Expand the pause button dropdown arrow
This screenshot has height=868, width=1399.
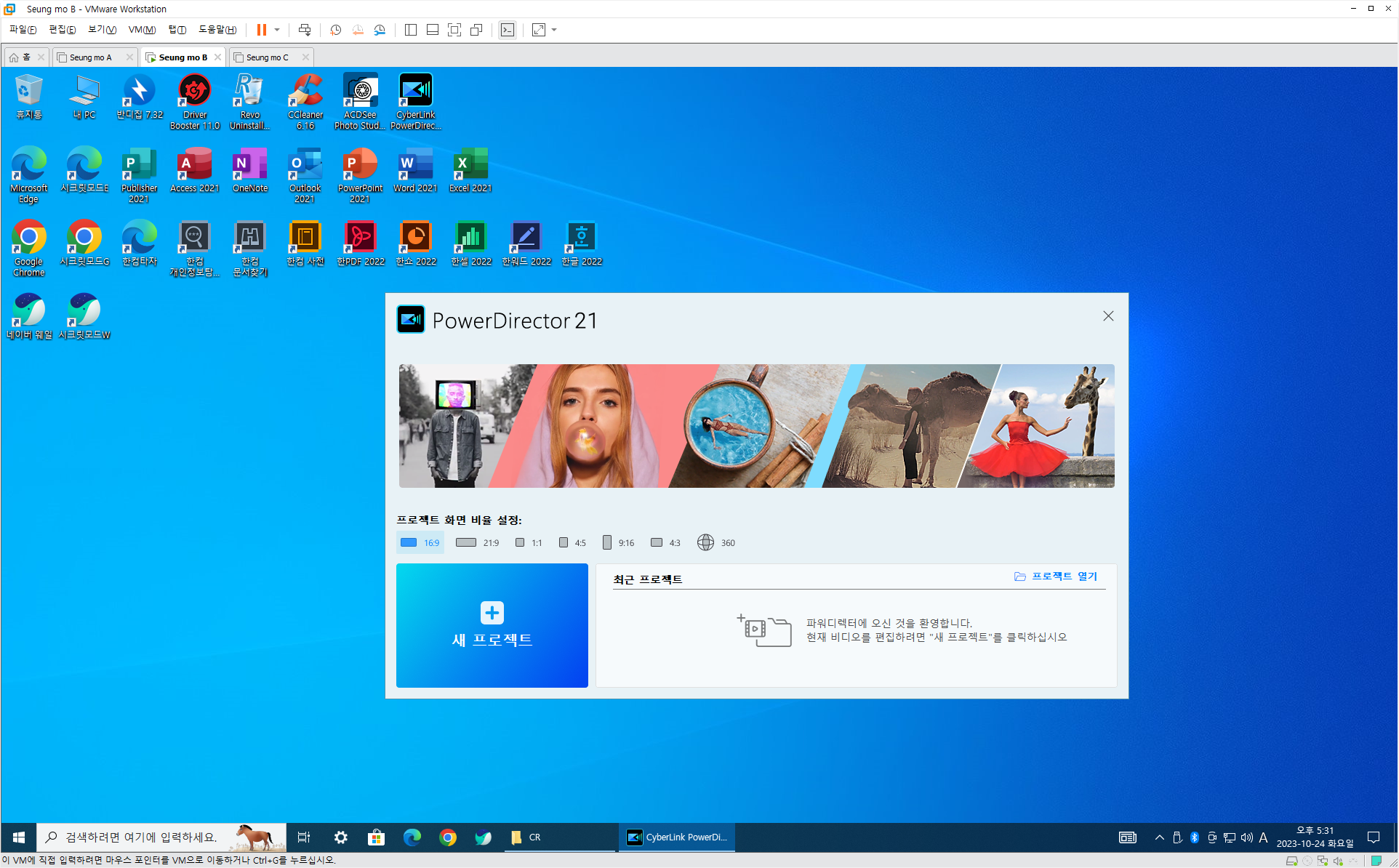(x=277, y=30)
